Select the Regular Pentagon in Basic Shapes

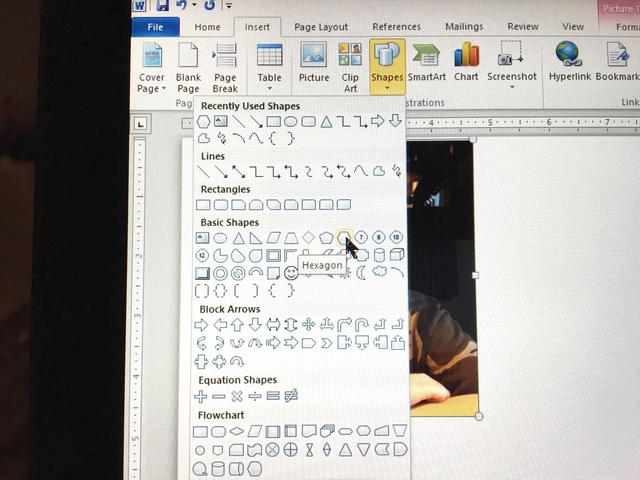(326, 237)
